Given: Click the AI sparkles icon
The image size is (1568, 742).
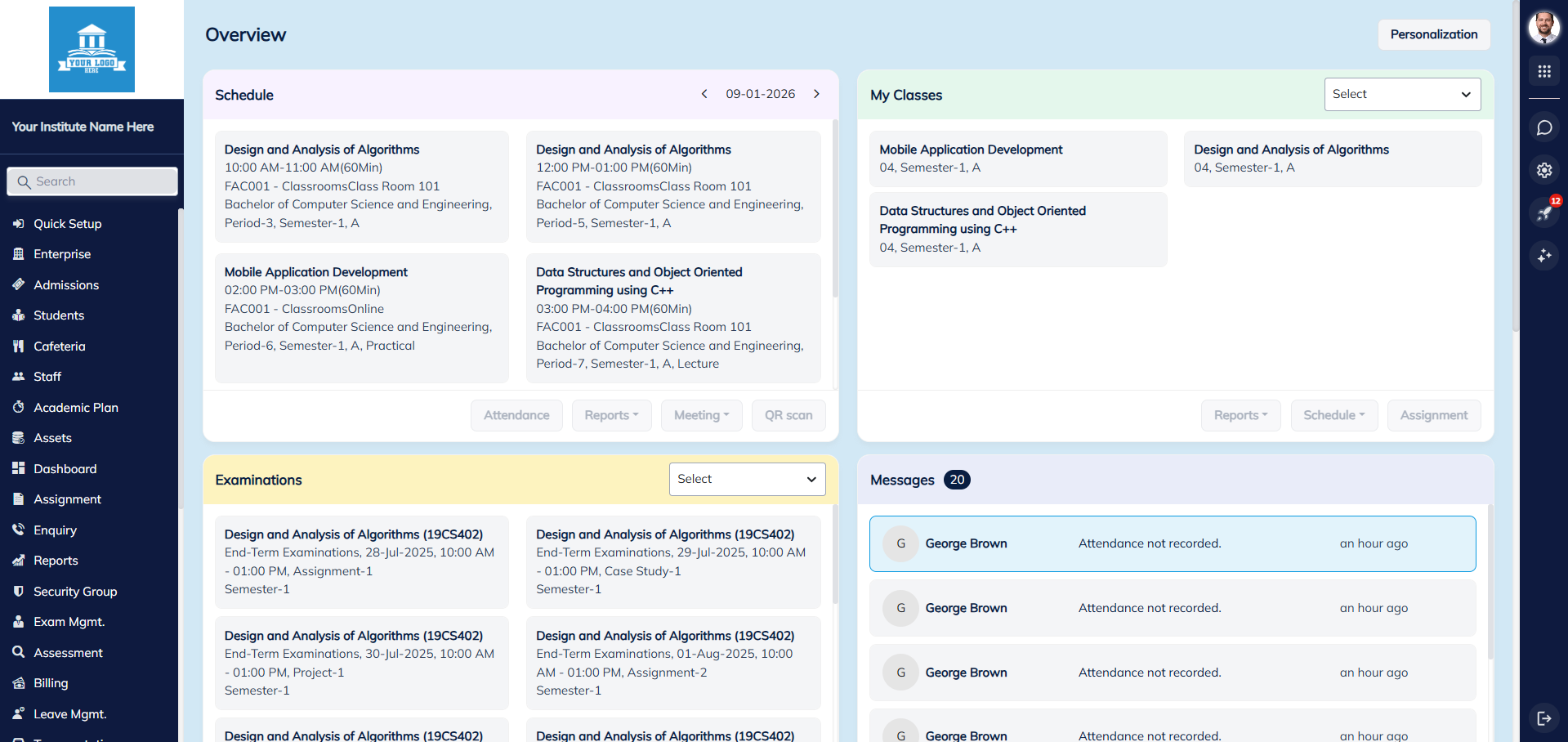Looking at the screenshot, I should [1543, 256].
